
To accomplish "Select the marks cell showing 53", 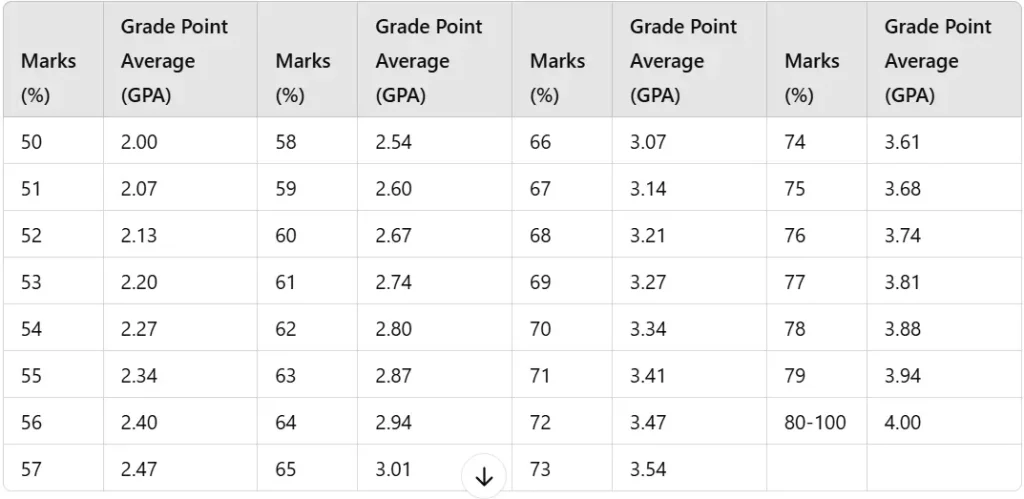I will coord(32,282).
